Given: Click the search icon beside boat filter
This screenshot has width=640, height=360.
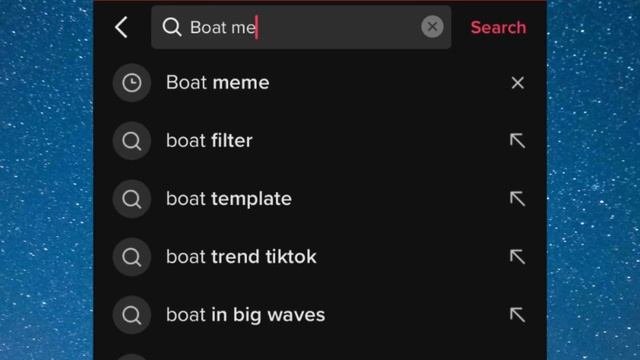Looking at the screenshot, I should [x=132, y=141].
